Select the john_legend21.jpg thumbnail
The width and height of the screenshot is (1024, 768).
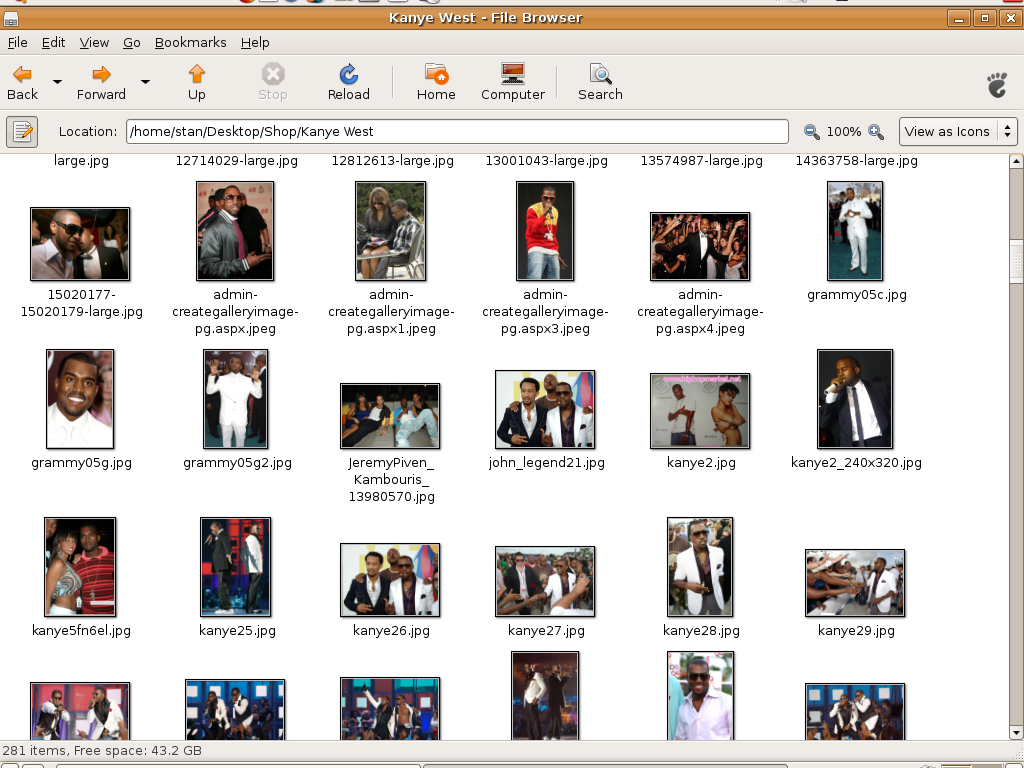pos(545,409)
